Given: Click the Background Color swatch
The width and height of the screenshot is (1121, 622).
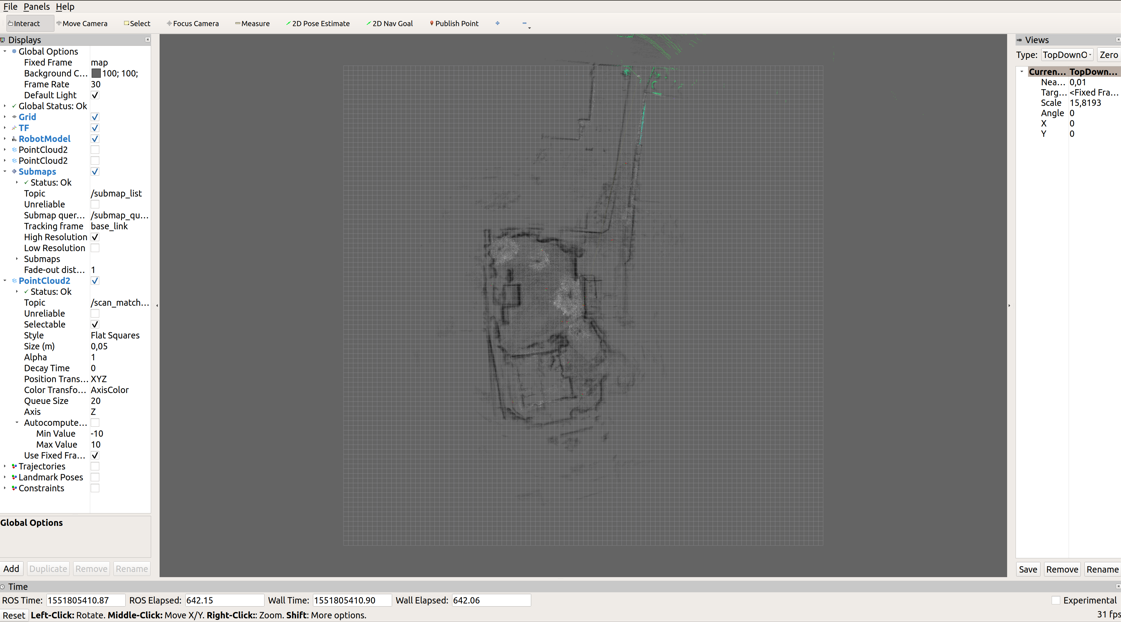Looking at the screenshot, I should coord(96,73).
